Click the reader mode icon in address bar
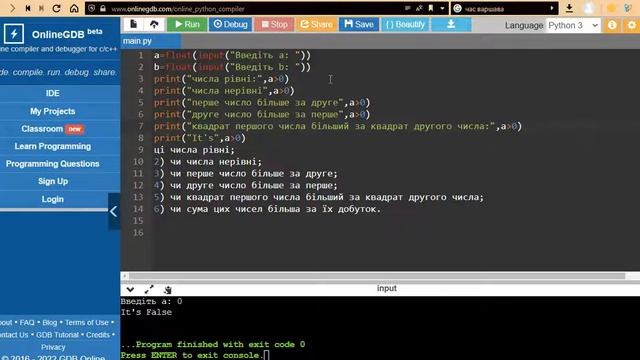 tap(407, 8)
